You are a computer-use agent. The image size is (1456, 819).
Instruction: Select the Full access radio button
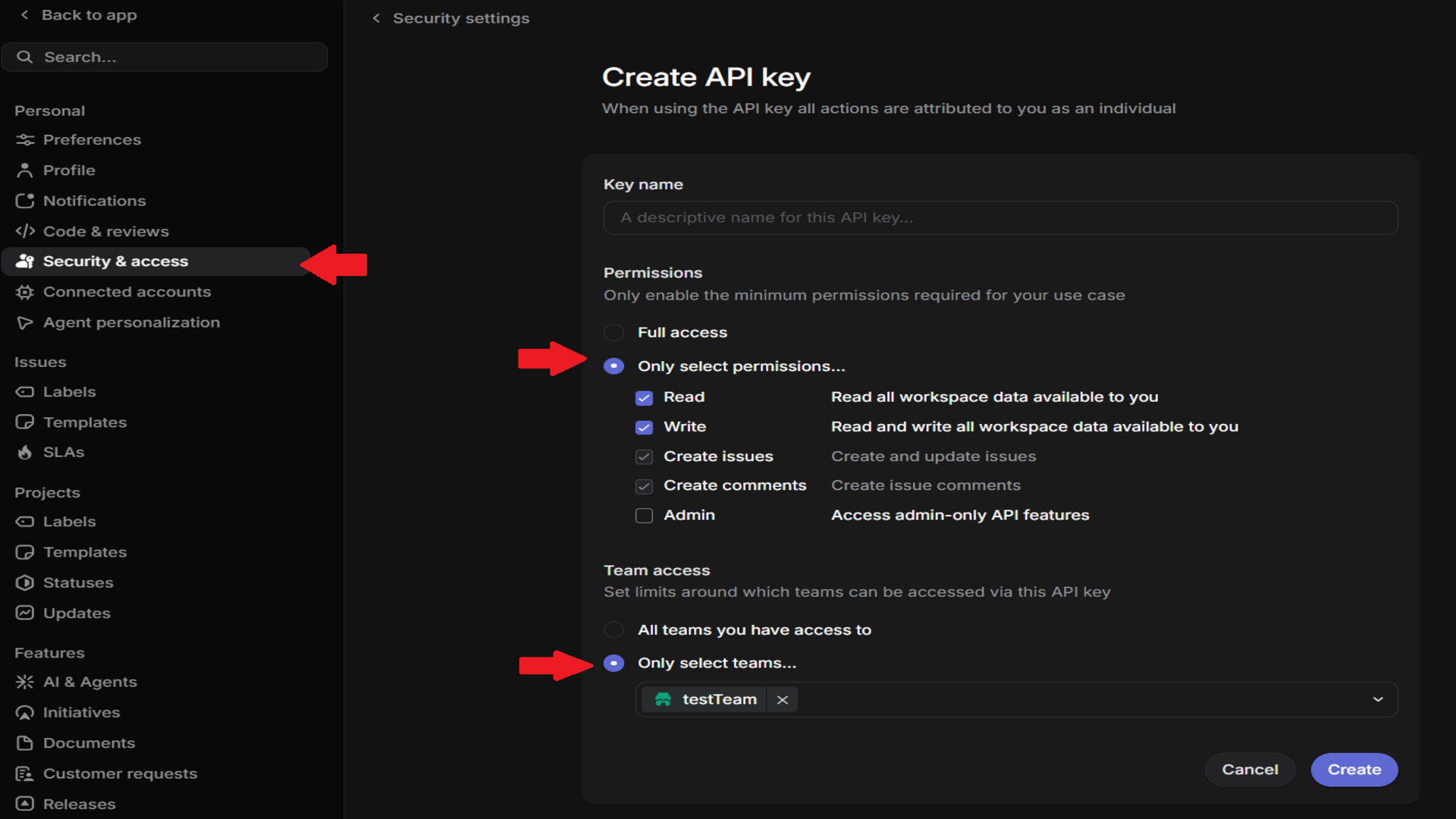[x=613, y=332]
